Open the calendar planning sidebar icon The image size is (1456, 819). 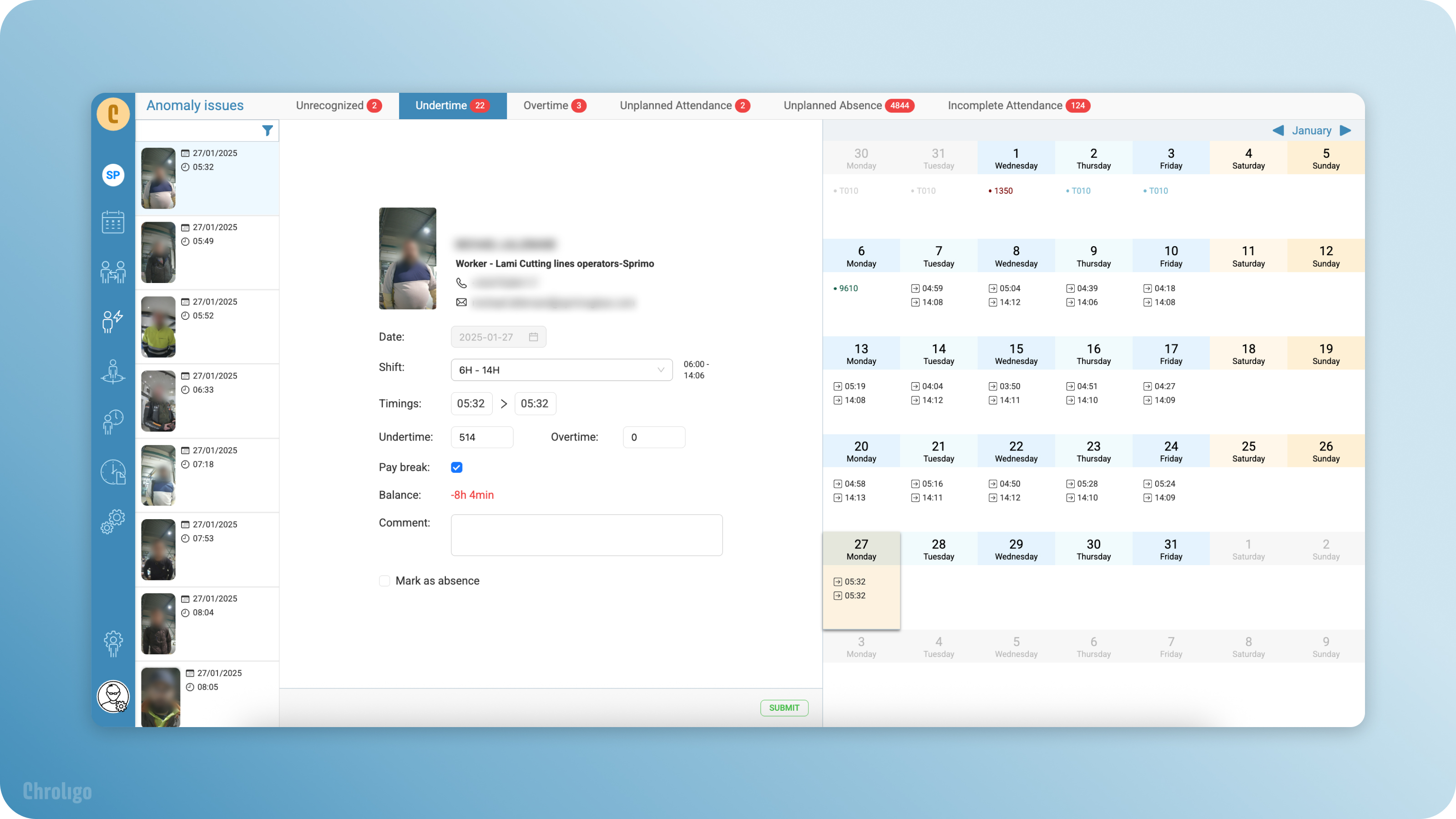(113, 222)
